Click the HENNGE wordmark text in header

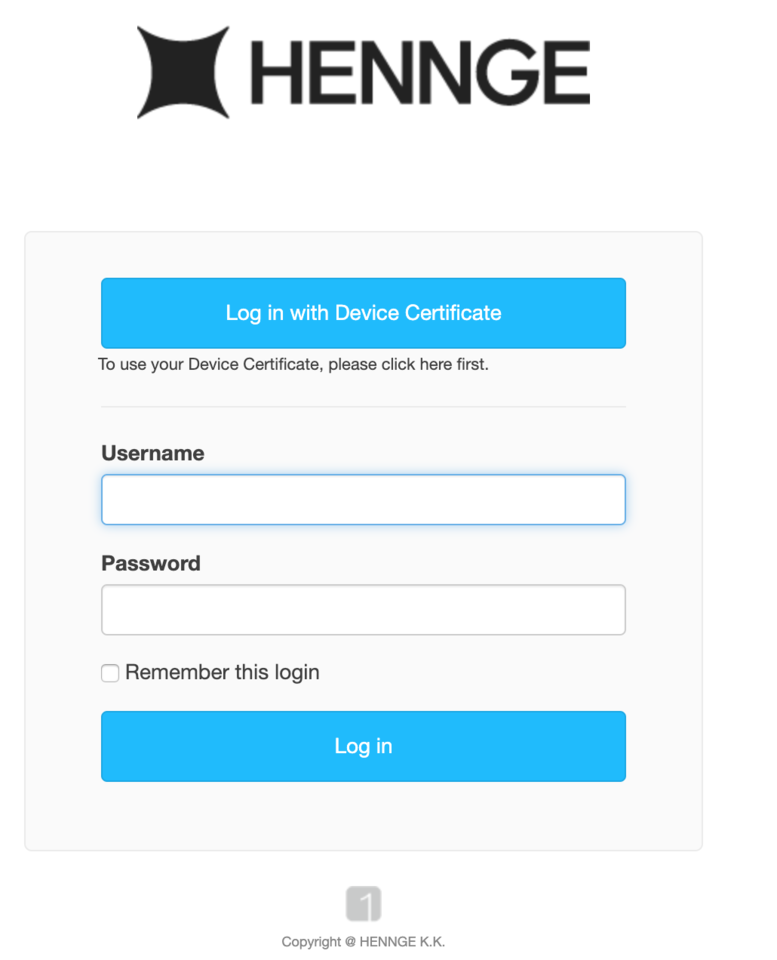419,72
